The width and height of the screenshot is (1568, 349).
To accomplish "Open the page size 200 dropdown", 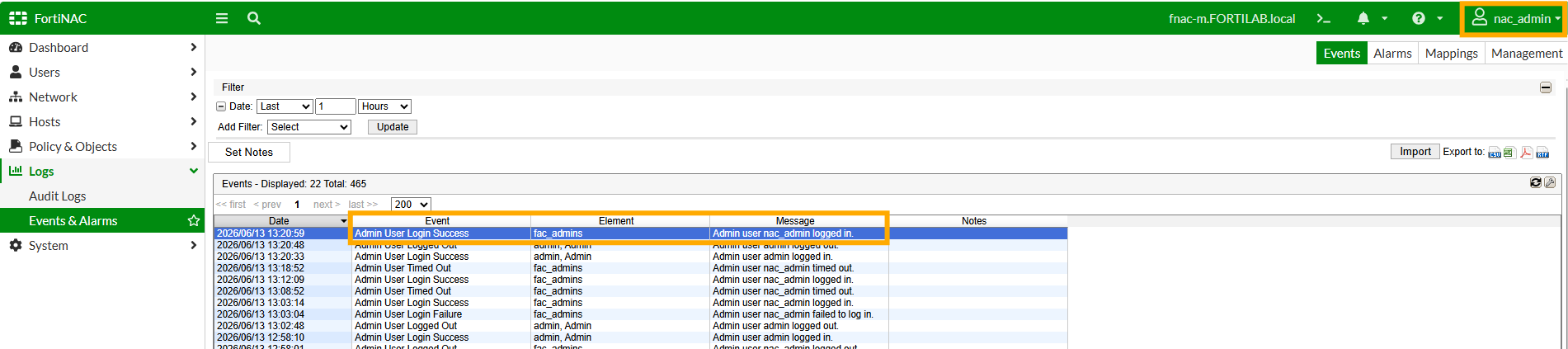I will click(411, 204).
